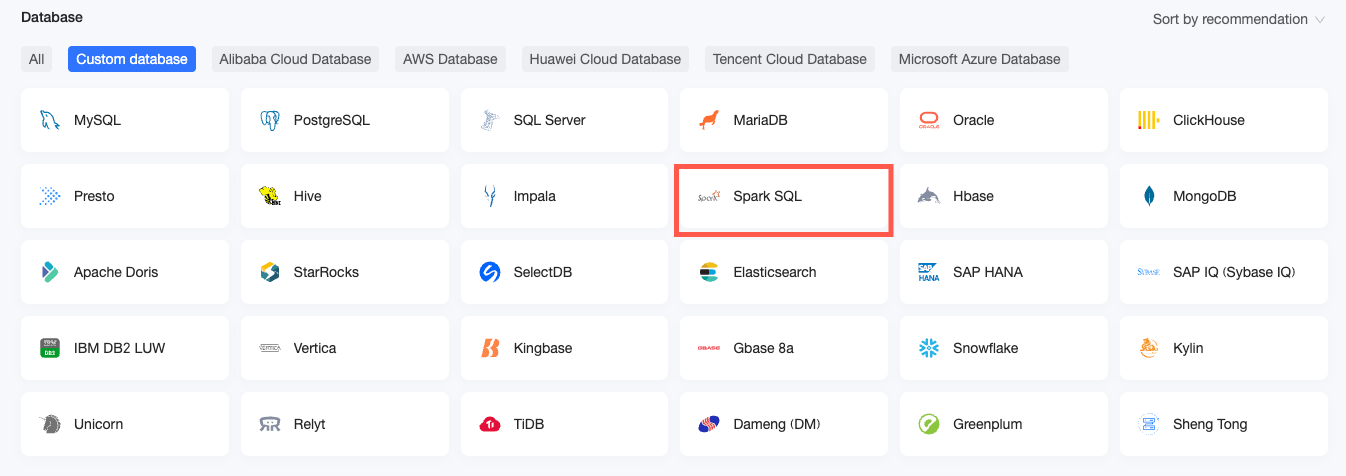The height and width of the screenshot is (476, 1346).
Task: Choose the Hive bee icon
Action: pyautogui.click(x=269, y=196)
